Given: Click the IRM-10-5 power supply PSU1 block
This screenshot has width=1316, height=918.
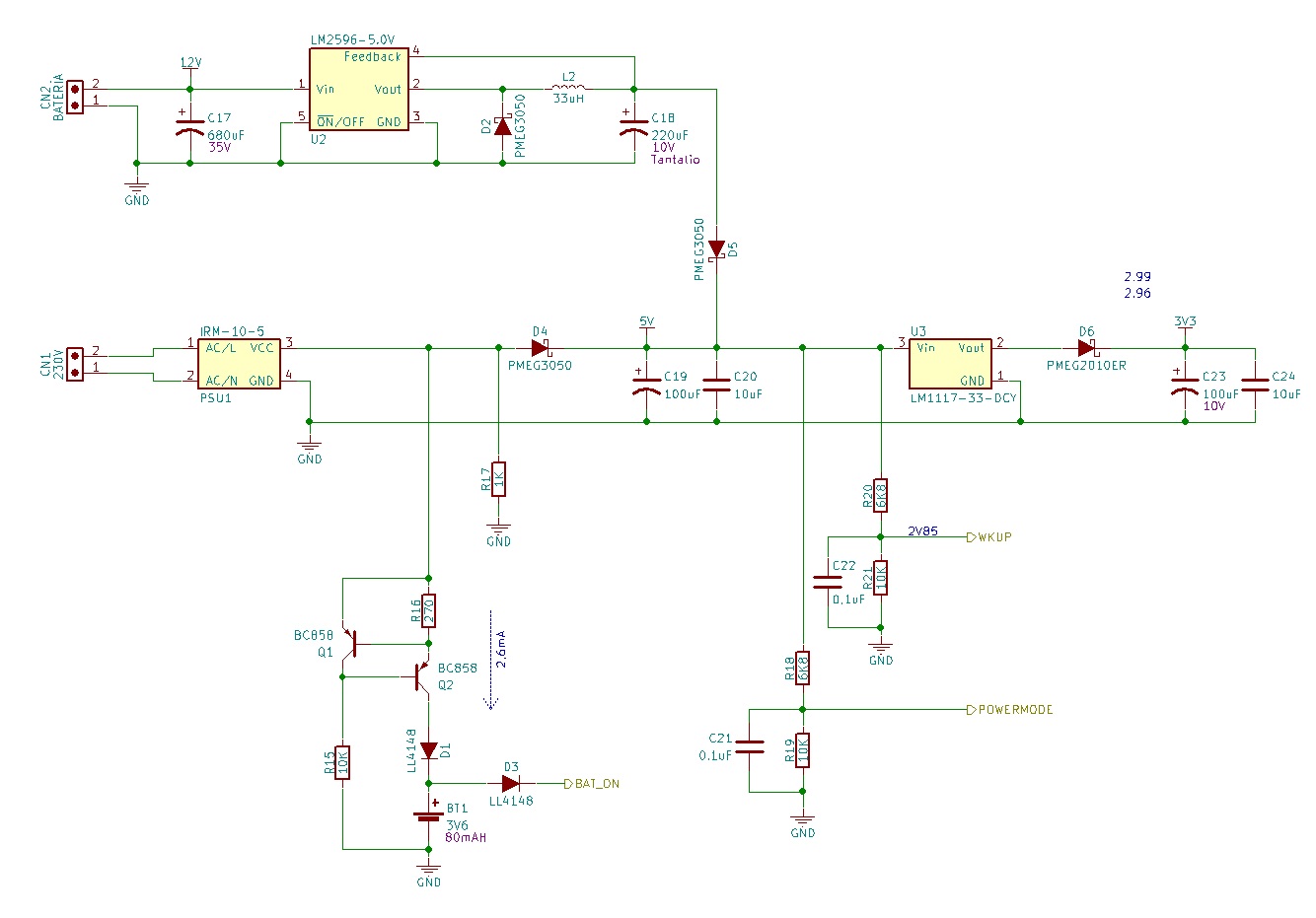Looking at the screenshot, I should coord(239,364).
